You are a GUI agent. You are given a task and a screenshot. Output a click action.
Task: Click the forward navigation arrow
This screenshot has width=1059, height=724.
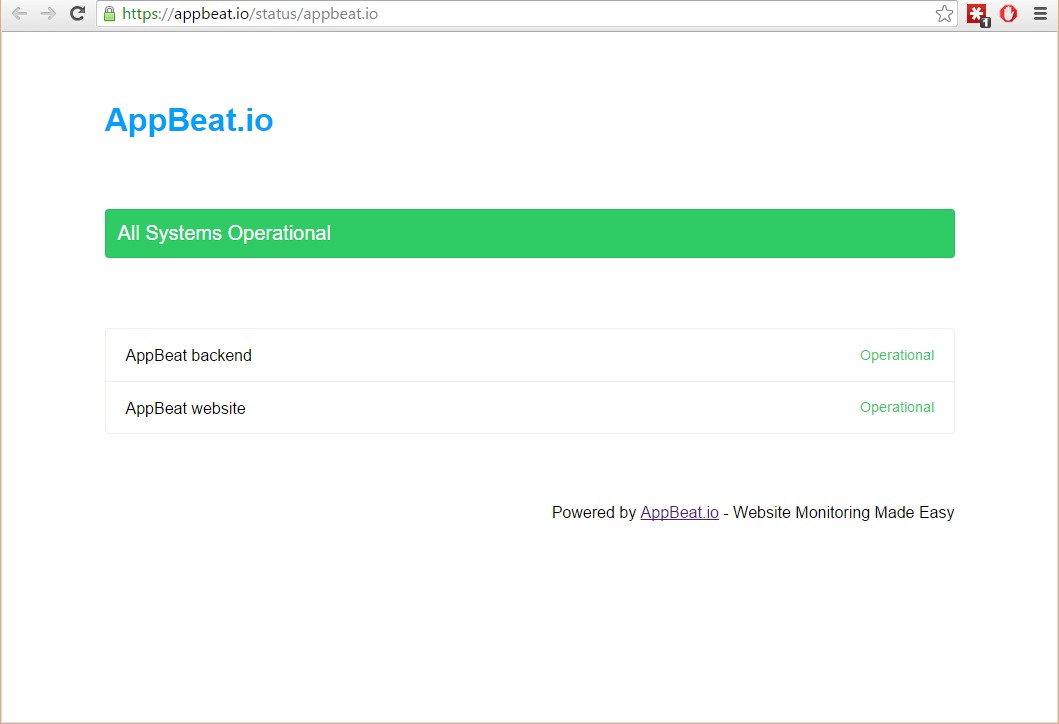(x=47, y=14)
